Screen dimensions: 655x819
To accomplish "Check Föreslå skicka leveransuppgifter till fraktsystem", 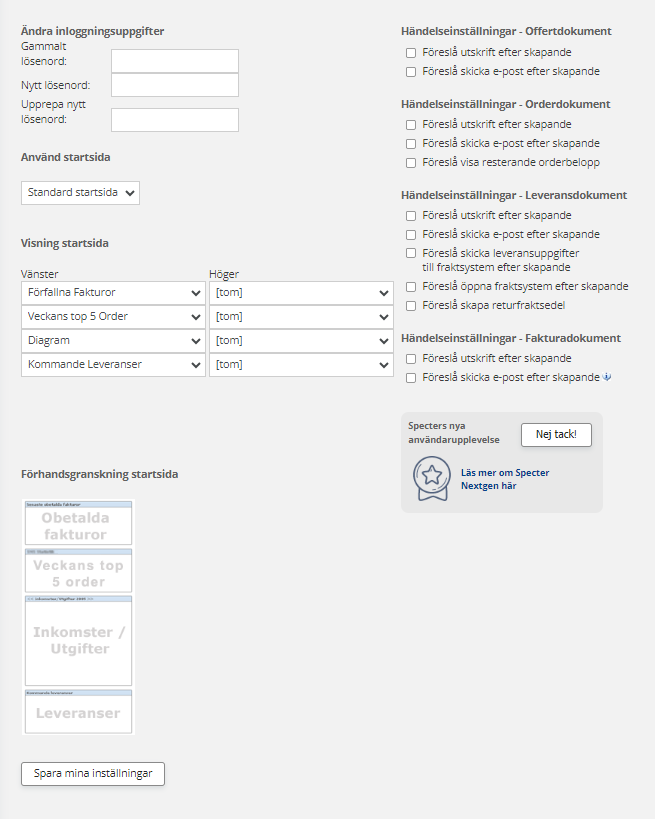I will (411, 254).
